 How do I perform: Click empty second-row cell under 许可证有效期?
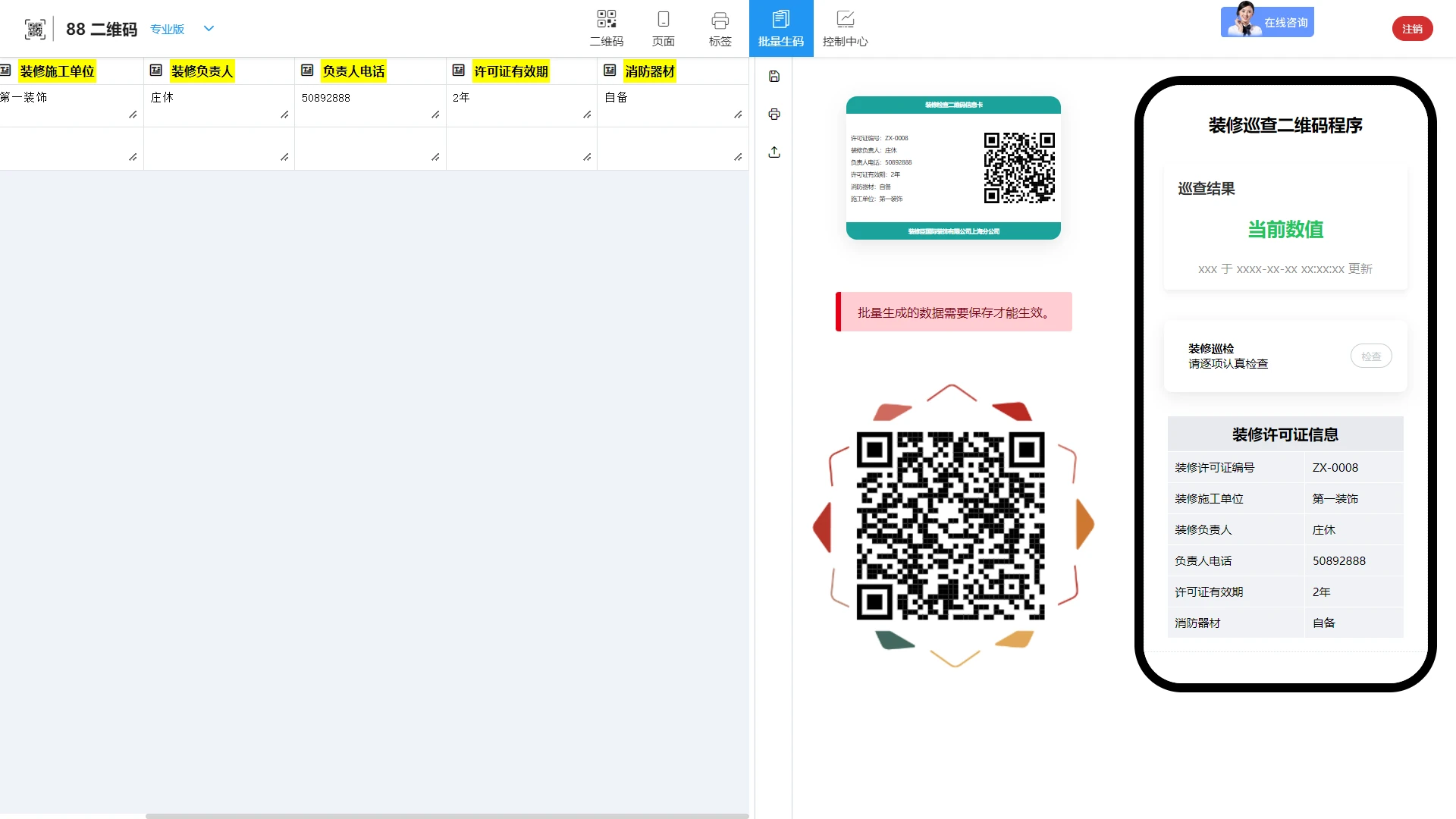(x=521, y=148)
